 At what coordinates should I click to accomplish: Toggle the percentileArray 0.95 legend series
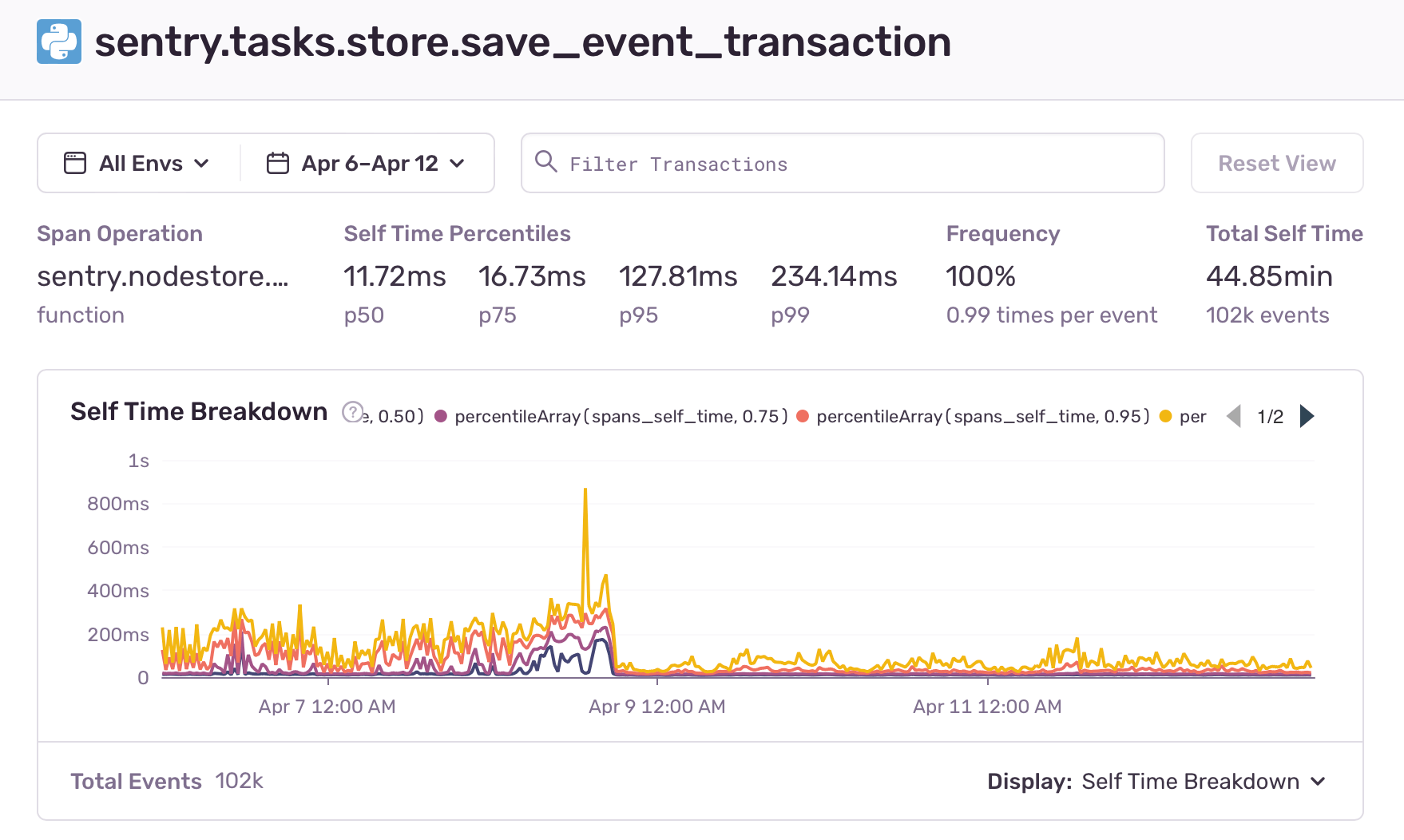click(x=974, y=416)
